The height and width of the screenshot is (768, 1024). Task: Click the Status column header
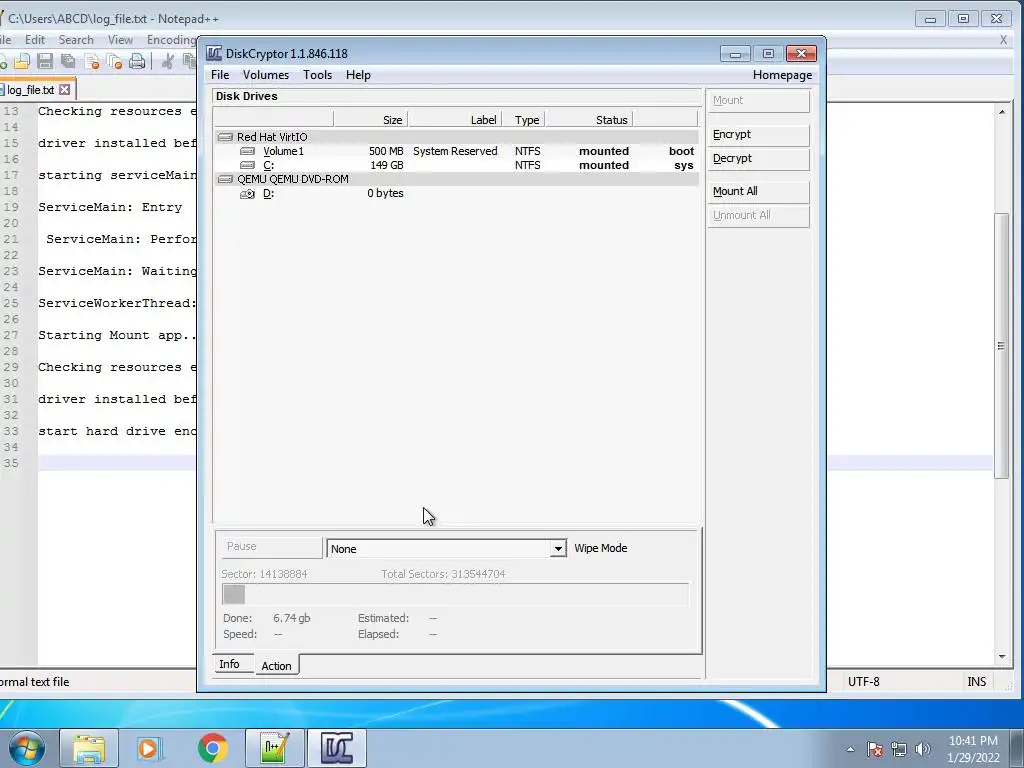click(x=589, y=120)
